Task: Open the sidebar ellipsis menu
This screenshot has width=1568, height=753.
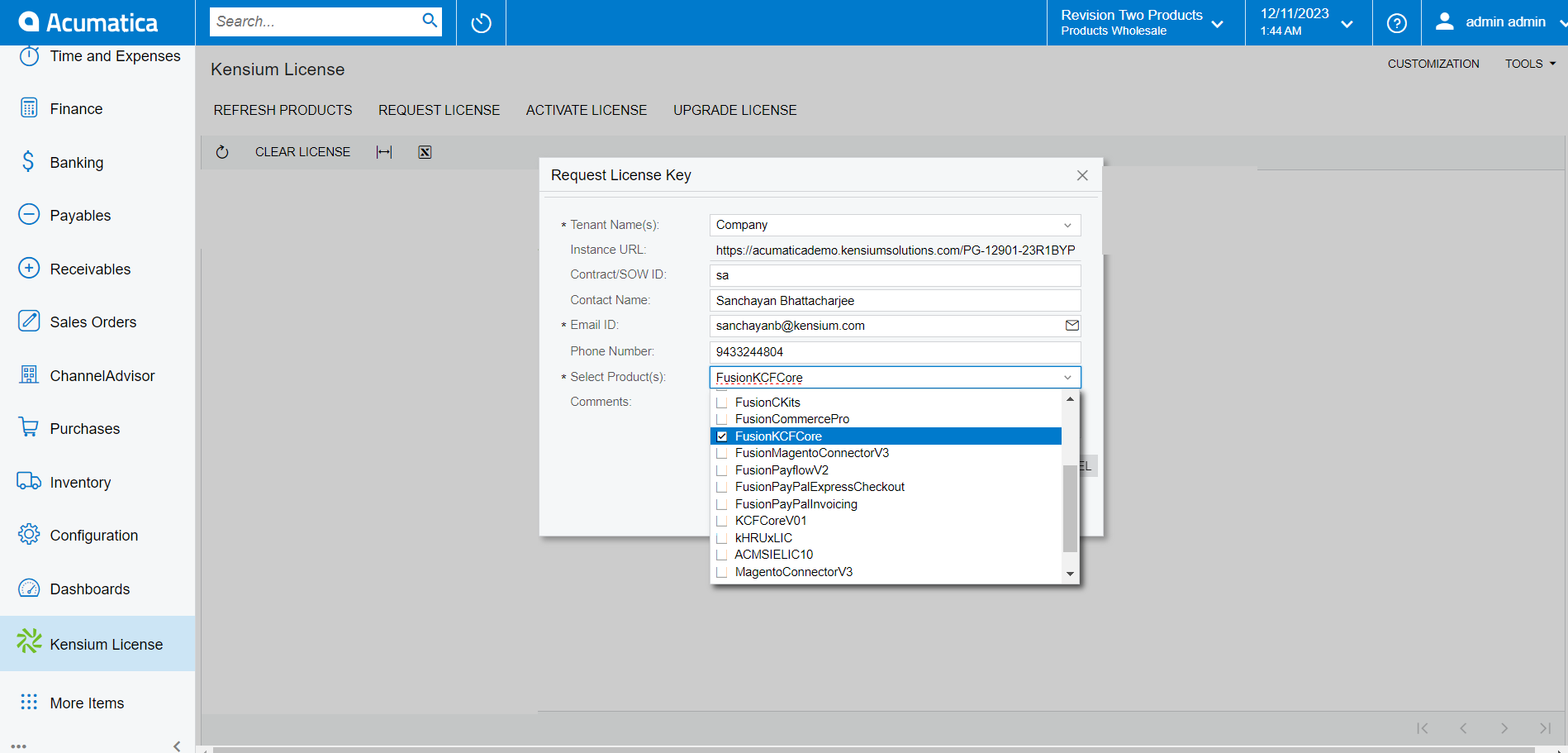Action: coord(19,746)
